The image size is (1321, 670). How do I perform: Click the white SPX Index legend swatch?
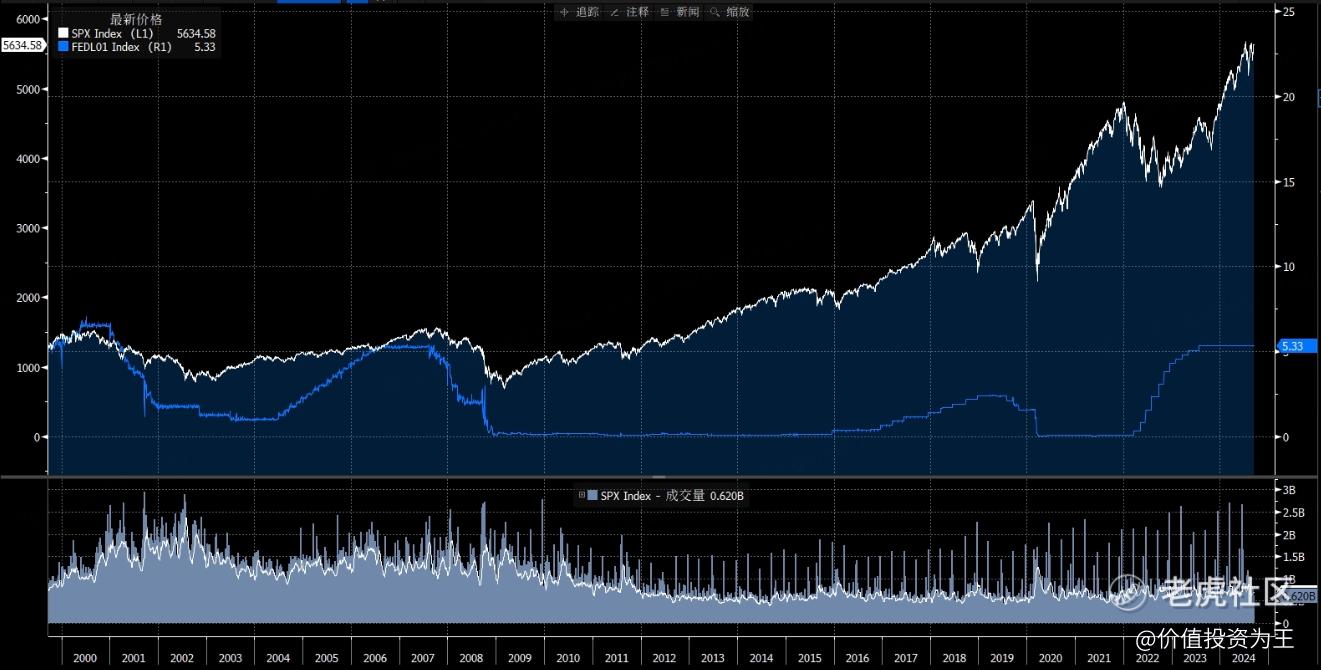[63, 34]
